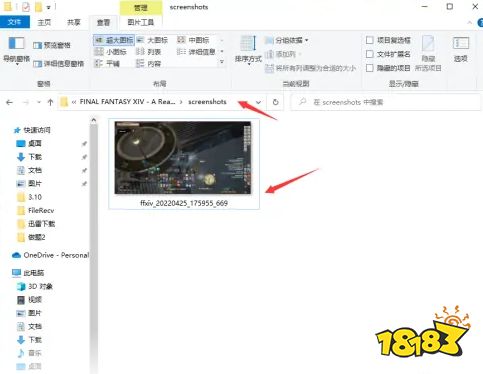Choose 列表 layout
This screenshot has width=483, height=374.
point(149,52)
